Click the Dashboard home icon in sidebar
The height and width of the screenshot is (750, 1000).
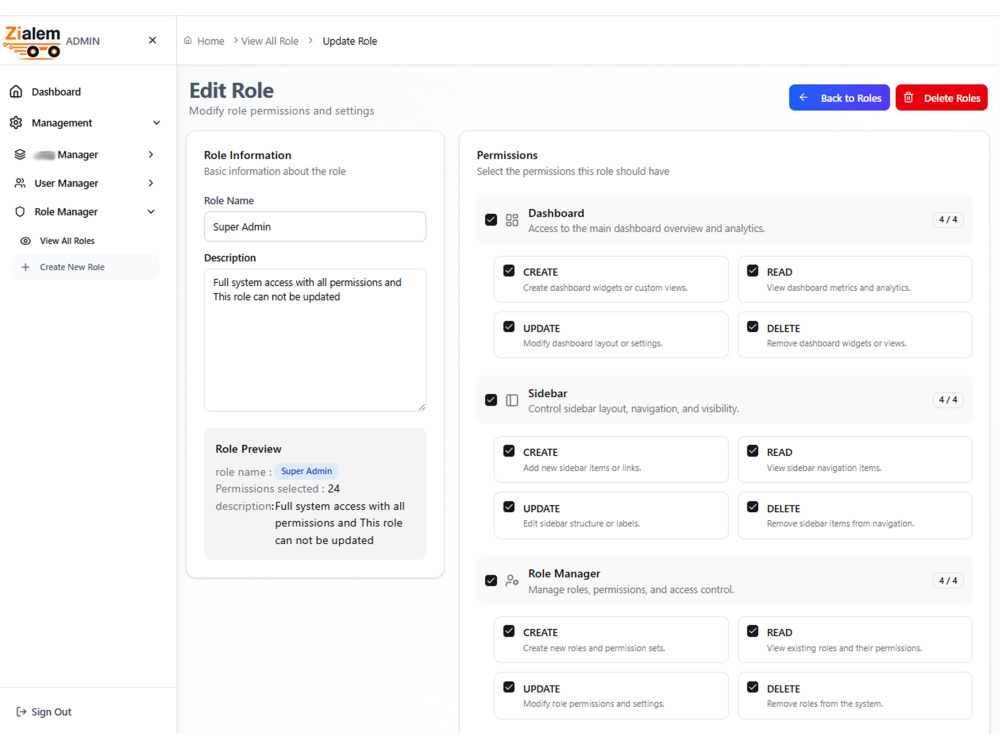17,91
